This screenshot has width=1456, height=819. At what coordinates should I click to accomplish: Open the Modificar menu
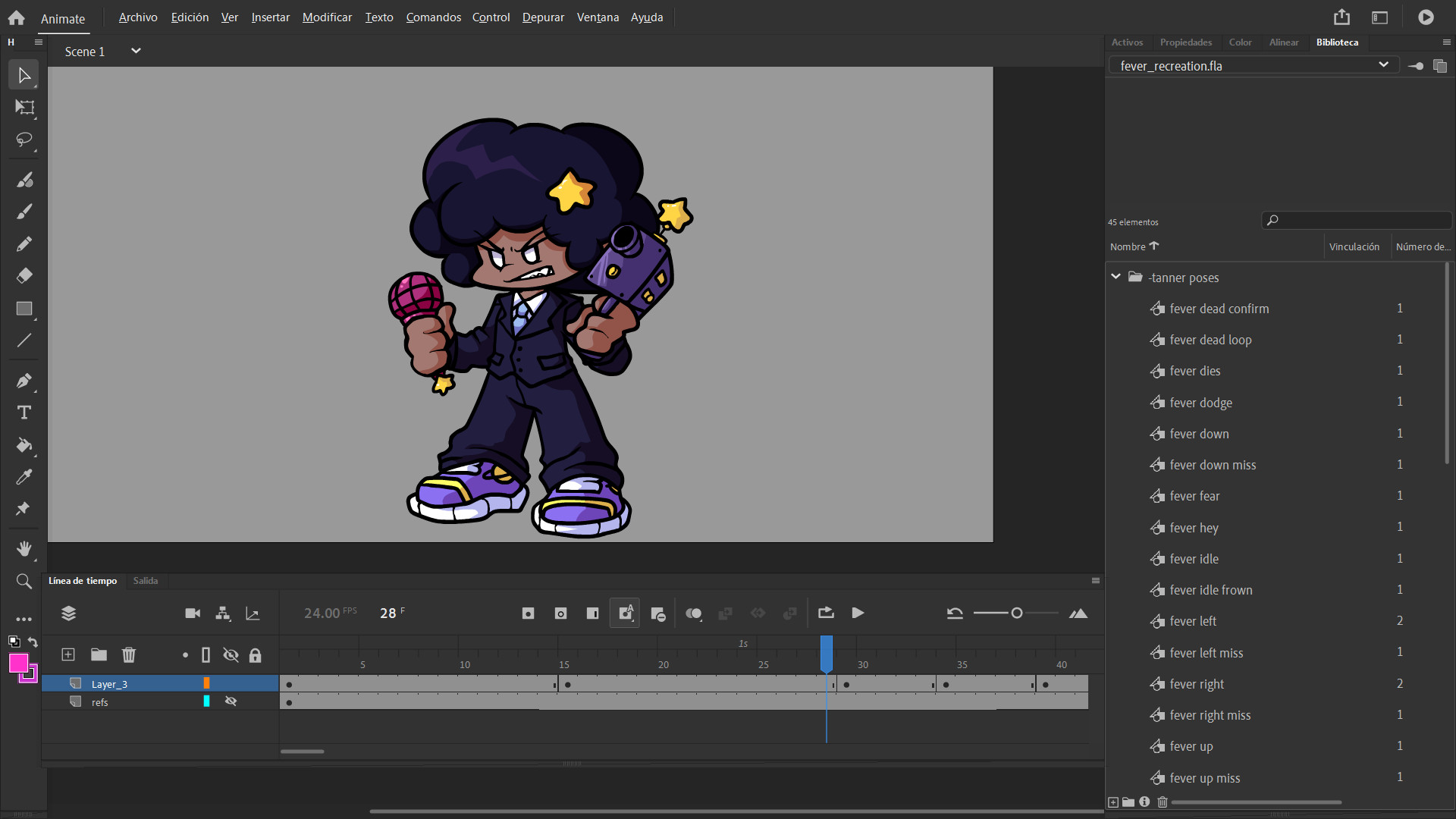(x=326, y=17)
